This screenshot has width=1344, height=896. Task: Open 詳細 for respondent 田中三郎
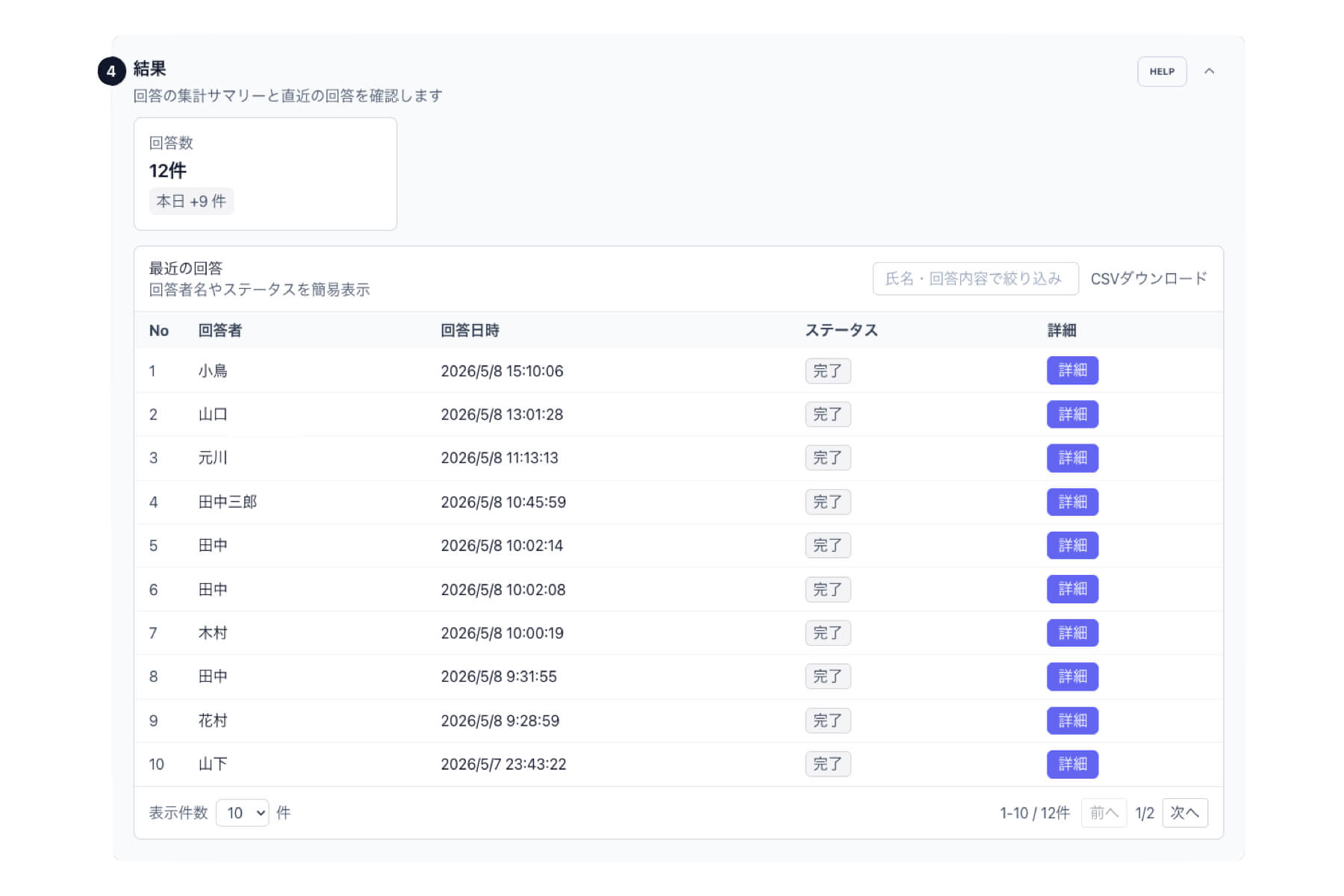pos(1072,502)
